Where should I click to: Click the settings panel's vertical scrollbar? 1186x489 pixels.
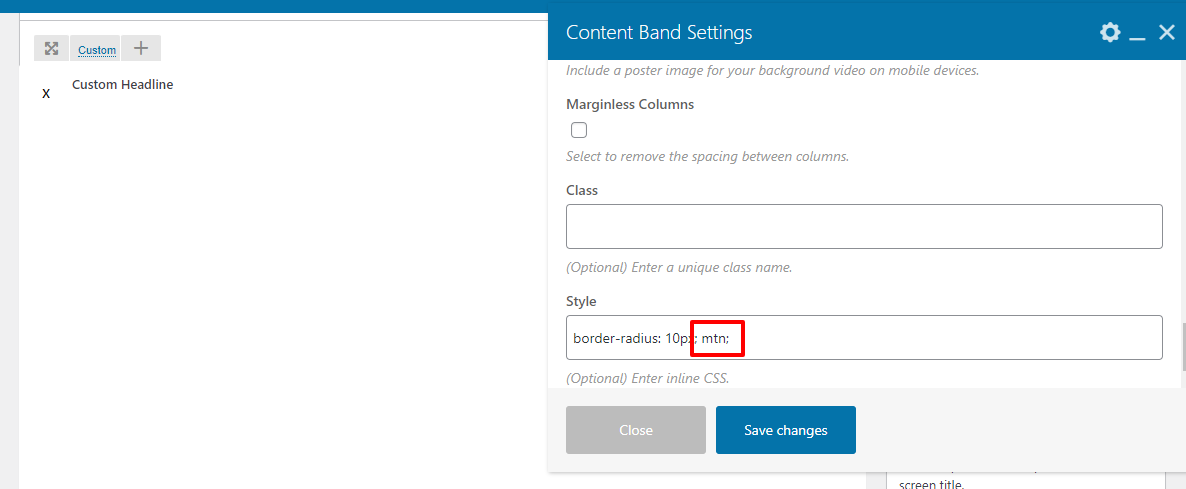click(1182, 345)
